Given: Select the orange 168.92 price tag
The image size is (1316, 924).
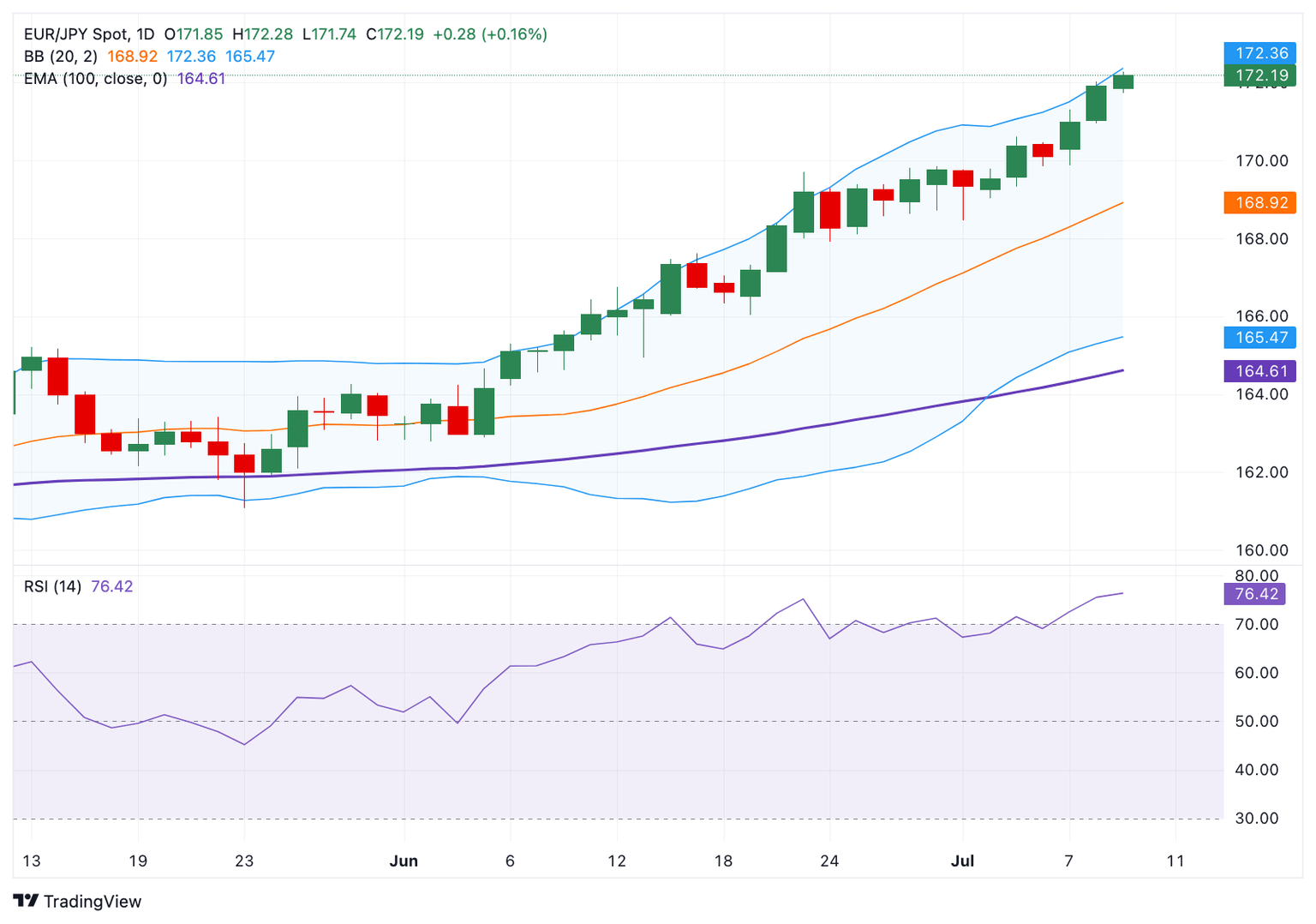Looking at the screenshot, I should click(1259, 203).
